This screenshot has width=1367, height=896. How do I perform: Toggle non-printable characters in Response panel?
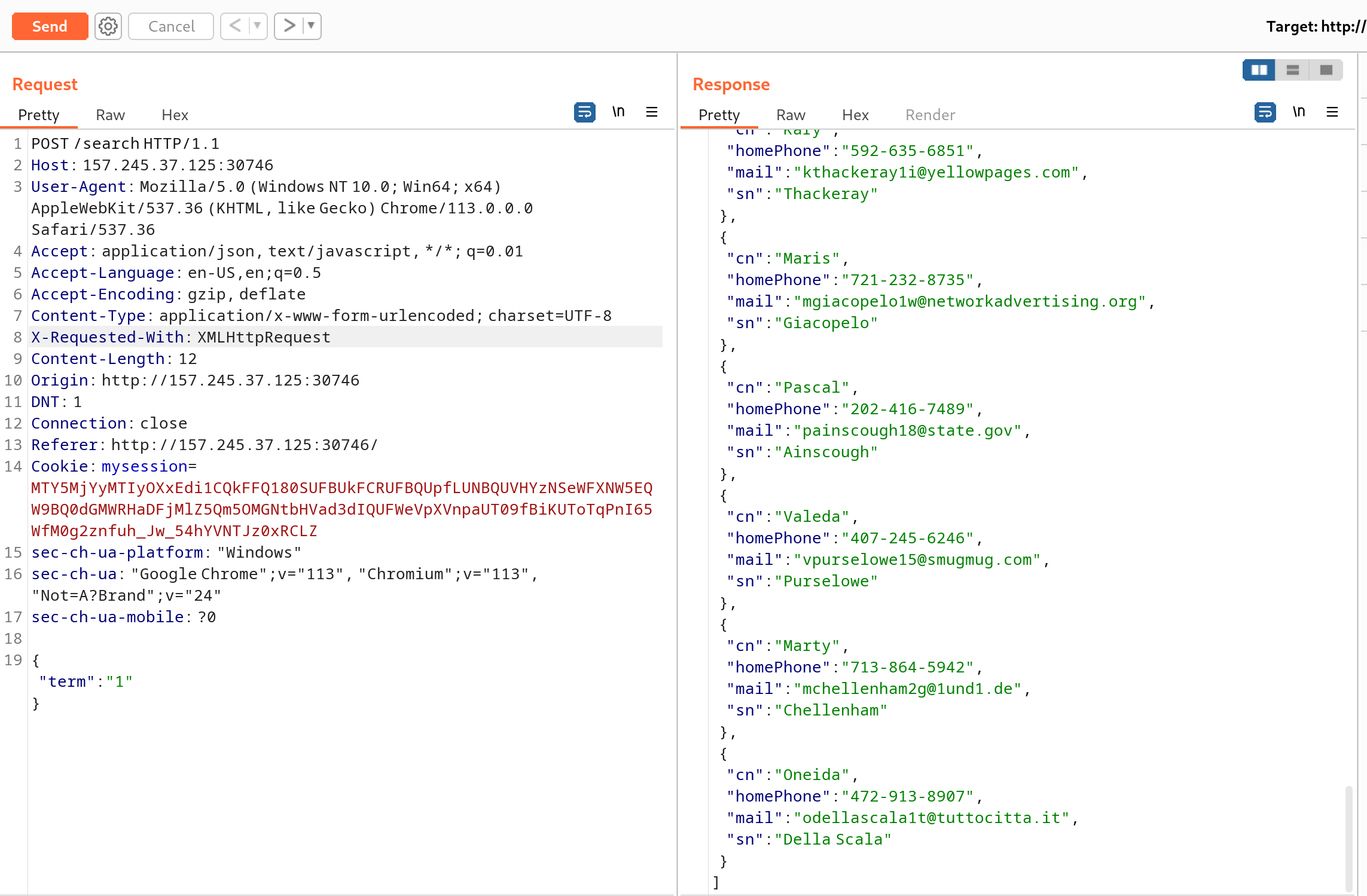[1299, 112]
